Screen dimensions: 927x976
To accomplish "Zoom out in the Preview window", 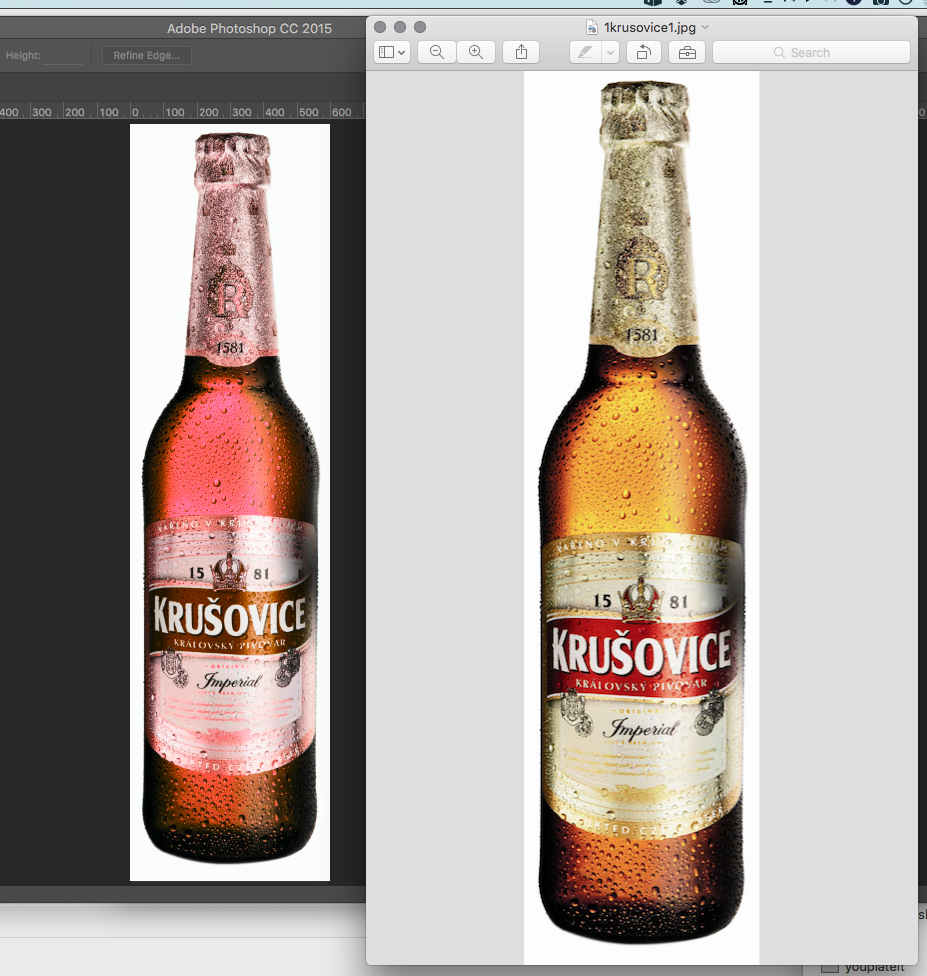I will (x=437, y=52).
